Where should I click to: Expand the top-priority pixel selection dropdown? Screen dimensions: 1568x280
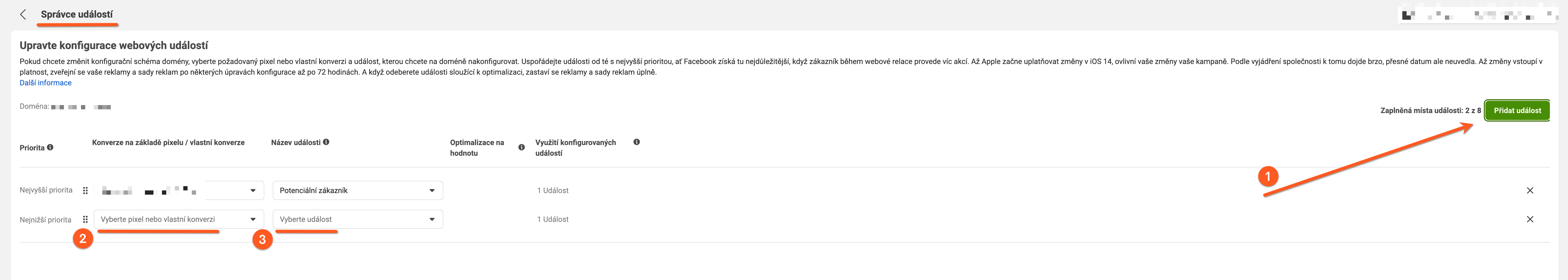pyautogui.click(x=179, y=190)
